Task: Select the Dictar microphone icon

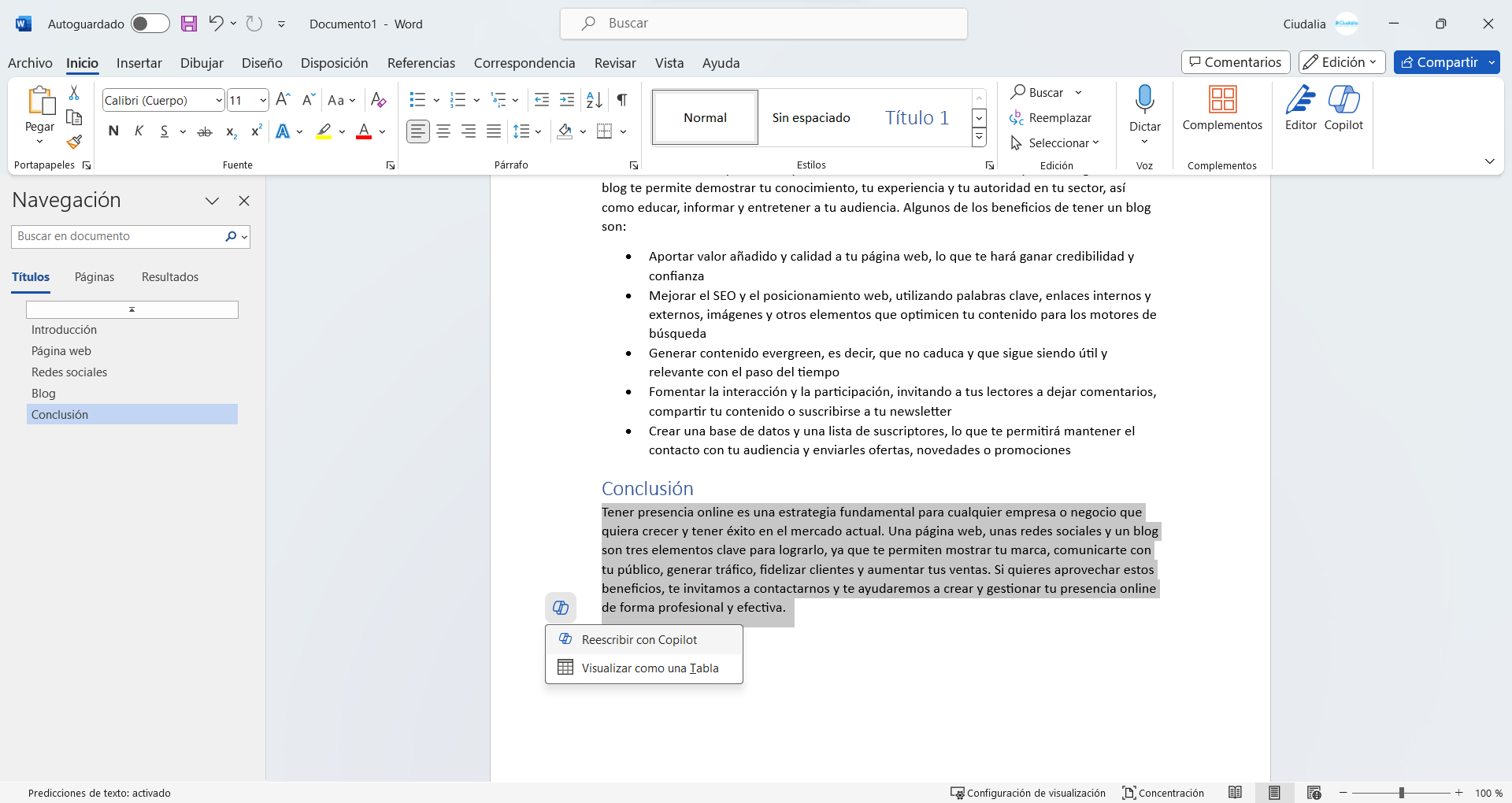Action: click(1144, 100)
